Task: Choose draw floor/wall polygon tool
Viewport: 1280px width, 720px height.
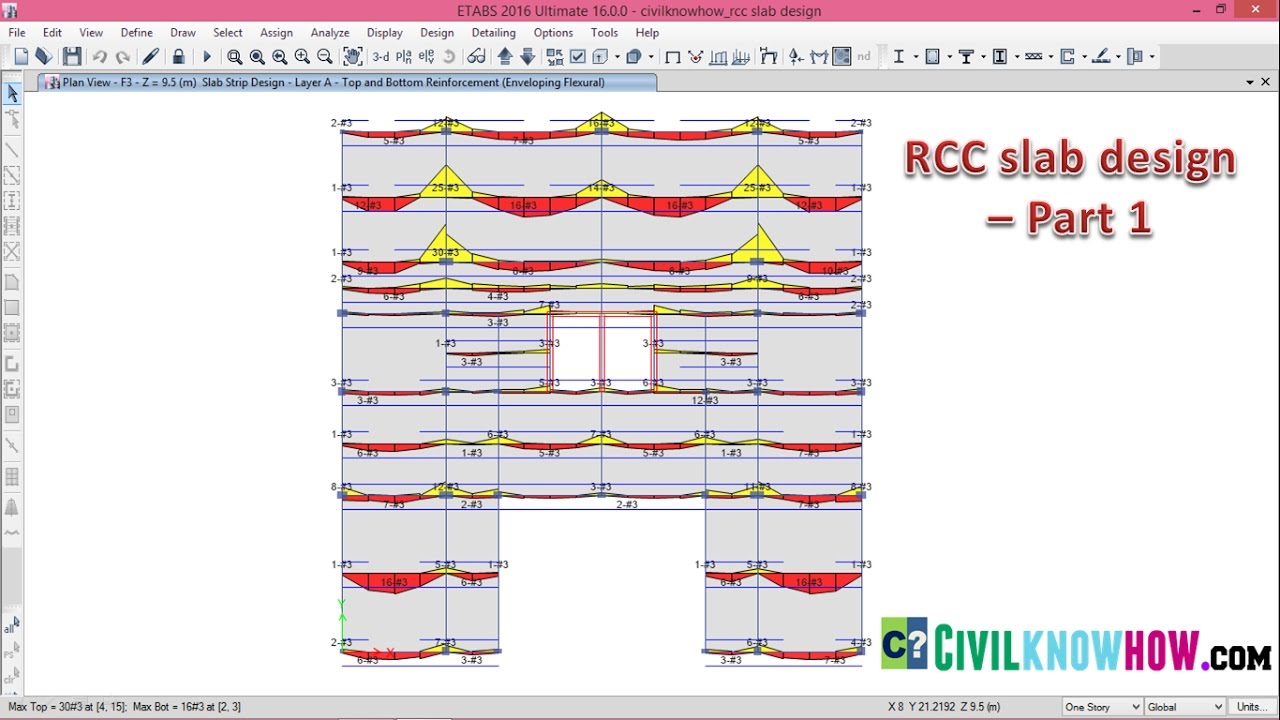Action: (x=12, y=282)
